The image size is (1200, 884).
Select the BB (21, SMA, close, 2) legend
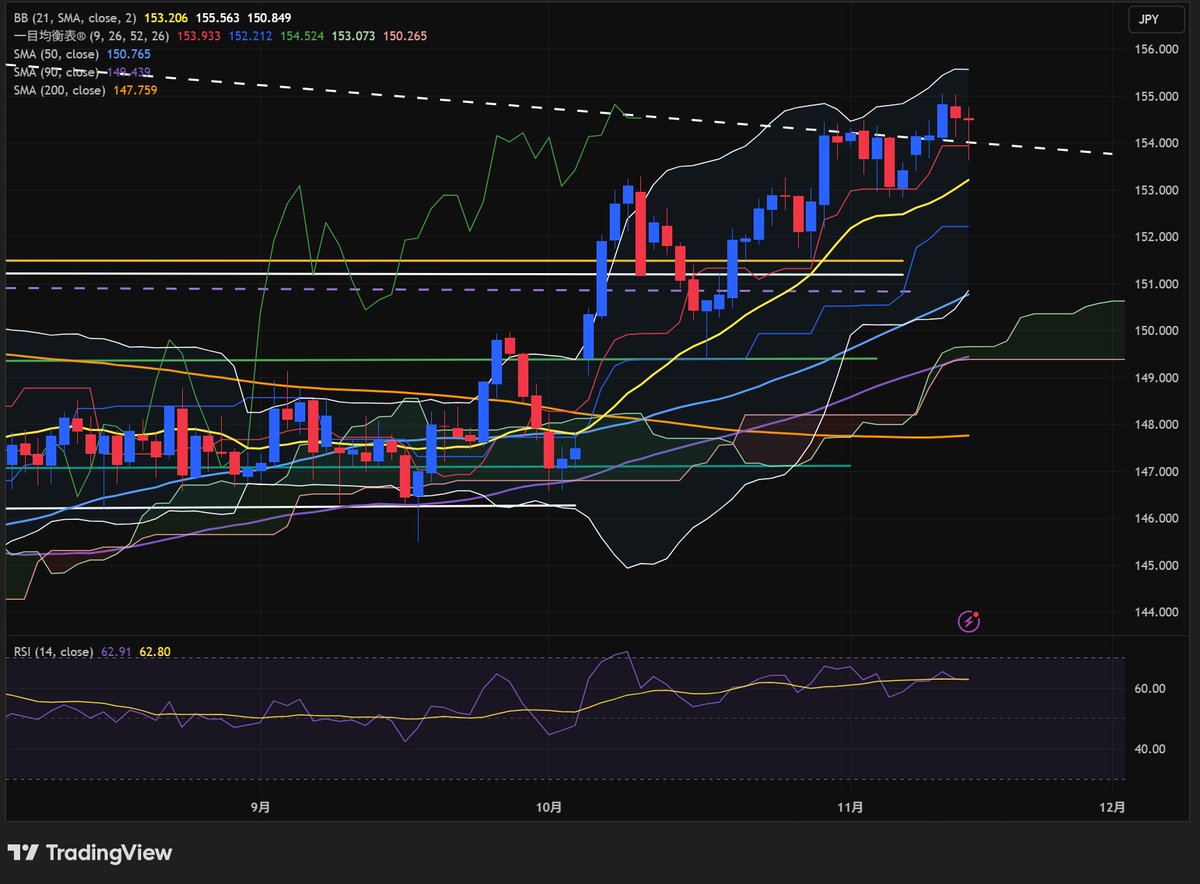75,18
